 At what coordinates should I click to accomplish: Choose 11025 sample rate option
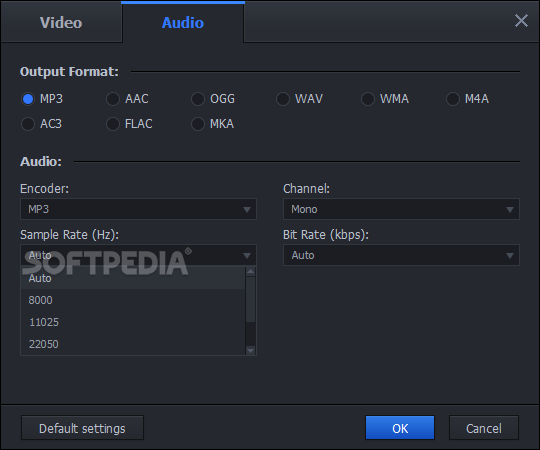coord(133,322)
